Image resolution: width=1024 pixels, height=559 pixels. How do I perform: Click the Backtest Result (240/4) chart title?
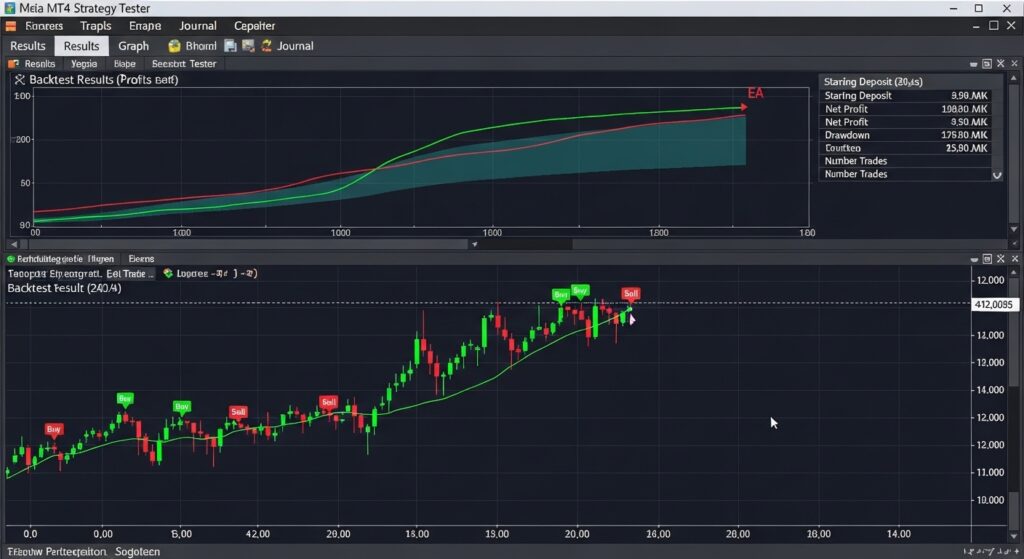(x=64, y=288)
